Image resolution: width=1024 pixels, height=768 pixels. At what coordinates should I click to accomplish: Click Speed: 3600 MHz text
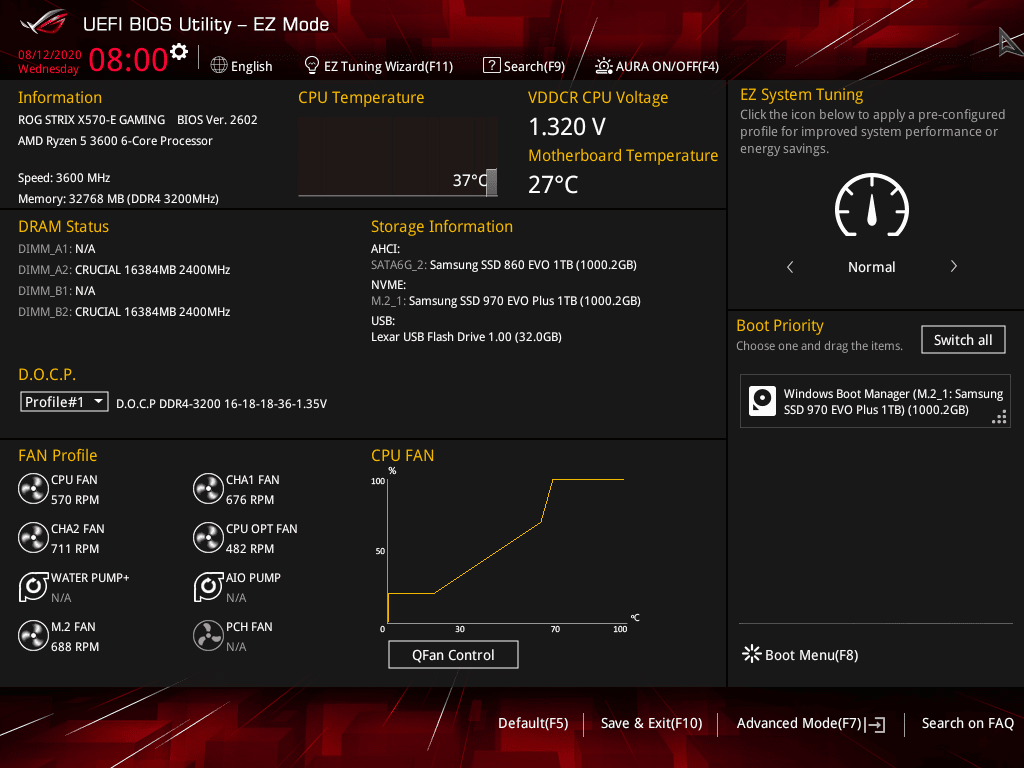pos(64,178)
